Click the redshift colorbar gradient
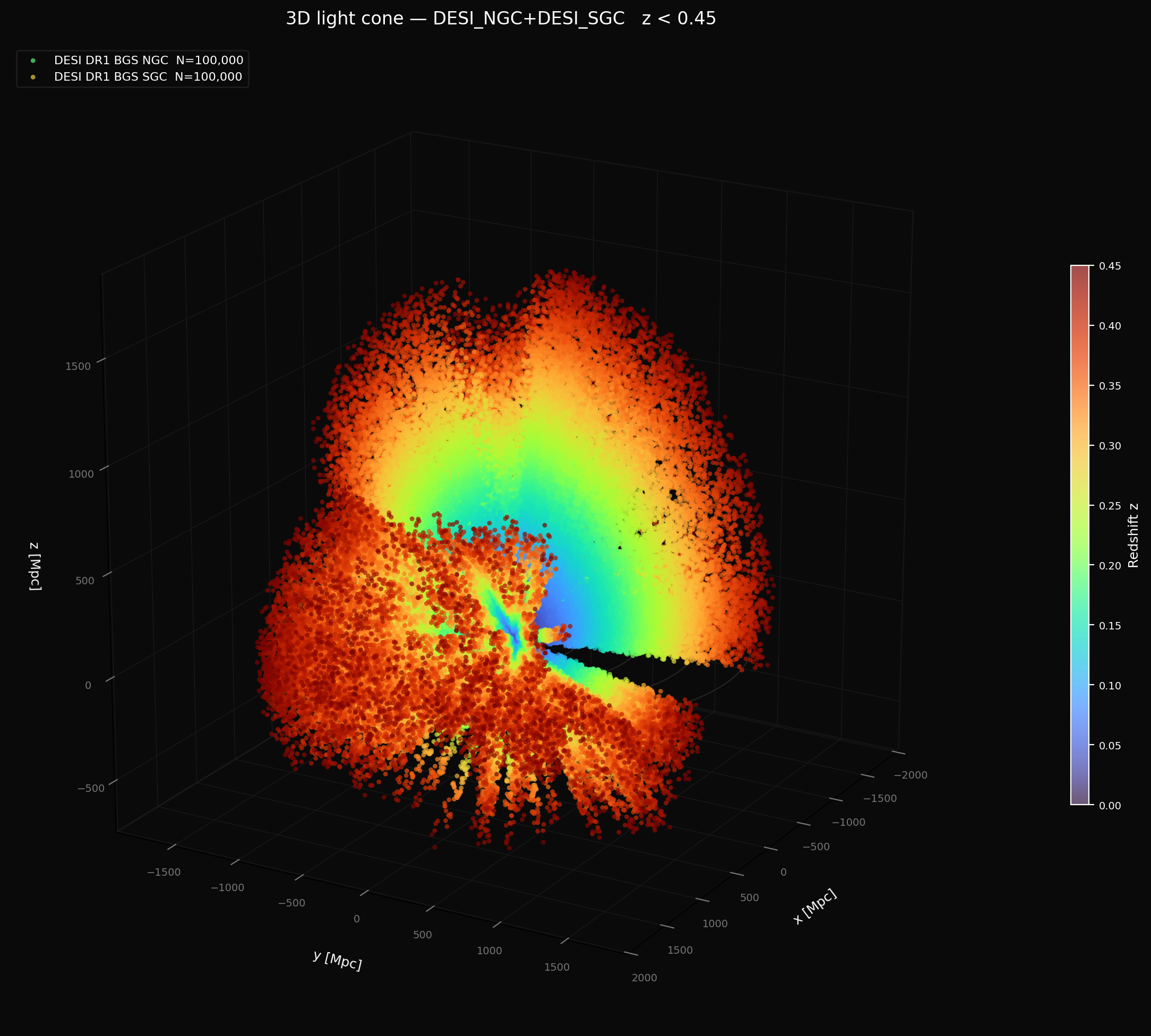The image size is (1151, 1036). pos(1079,535)
